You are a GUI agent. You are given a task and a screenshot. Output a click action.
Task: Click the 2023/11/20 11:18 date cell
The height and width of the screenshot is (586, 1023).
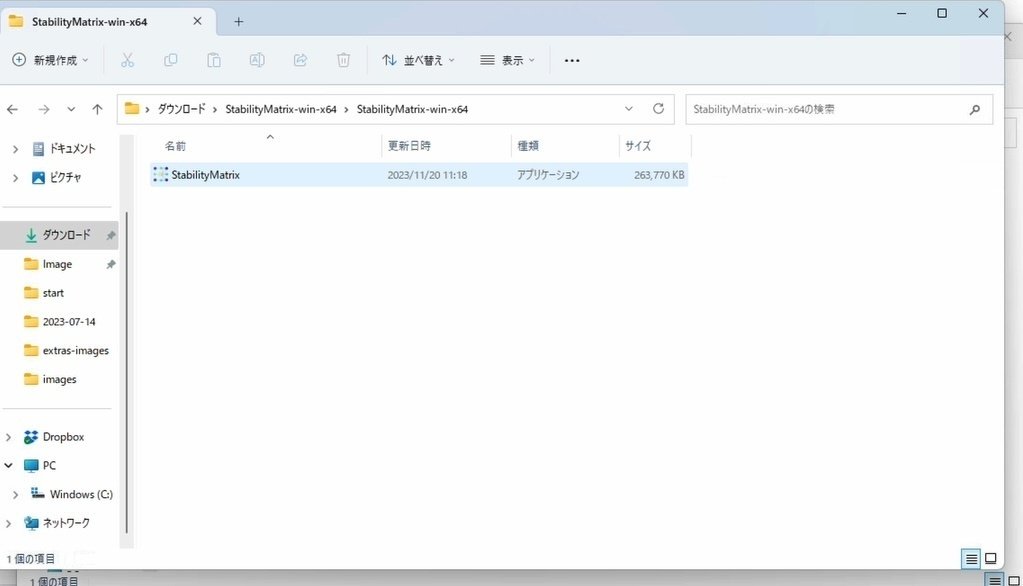pos(427,175)
